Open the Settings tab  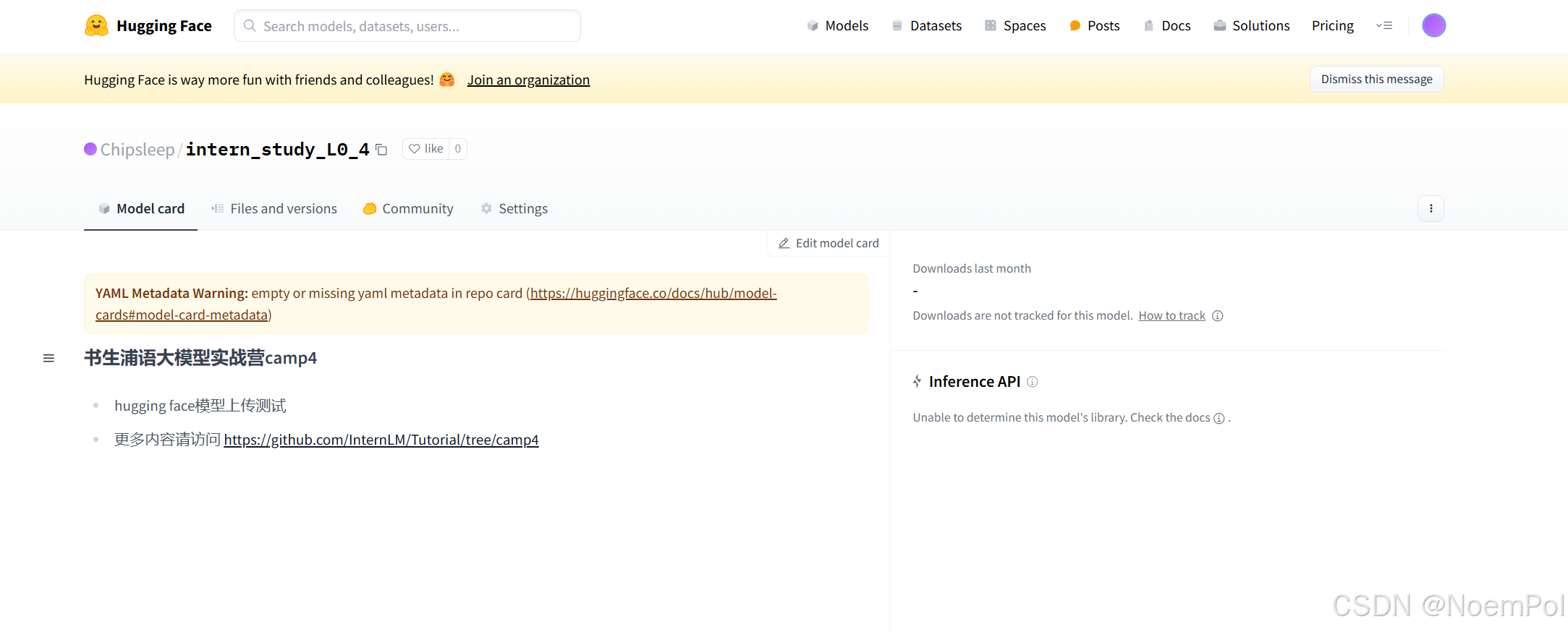click(514, 209)
